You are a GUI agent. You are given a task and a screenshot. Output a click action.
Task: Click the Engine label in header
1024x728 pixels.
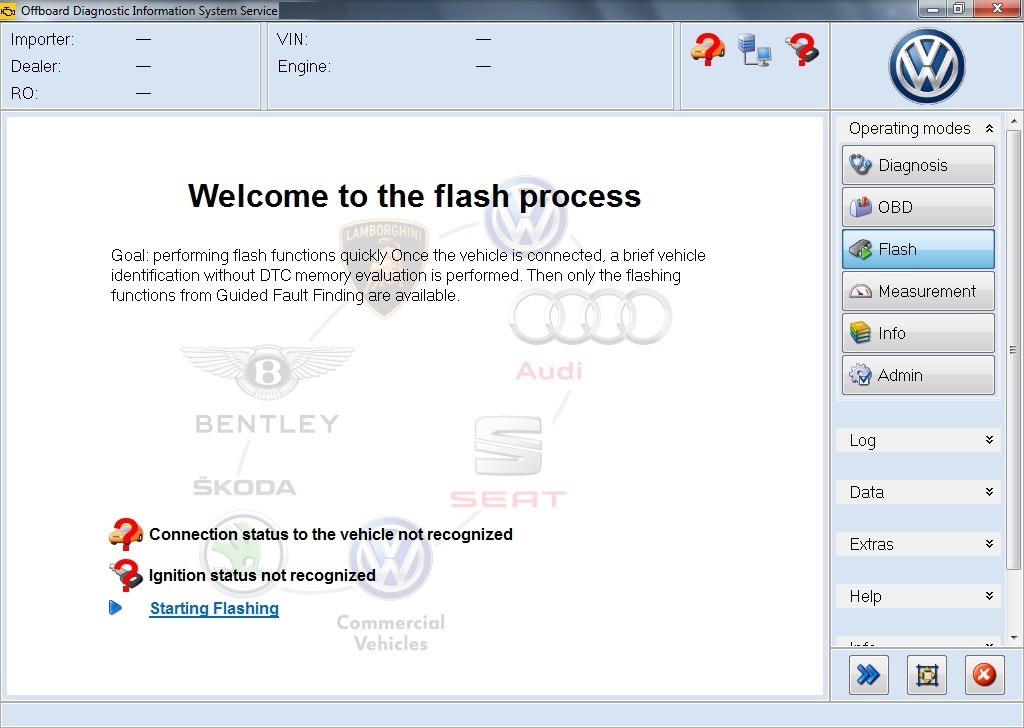point(304,66)
